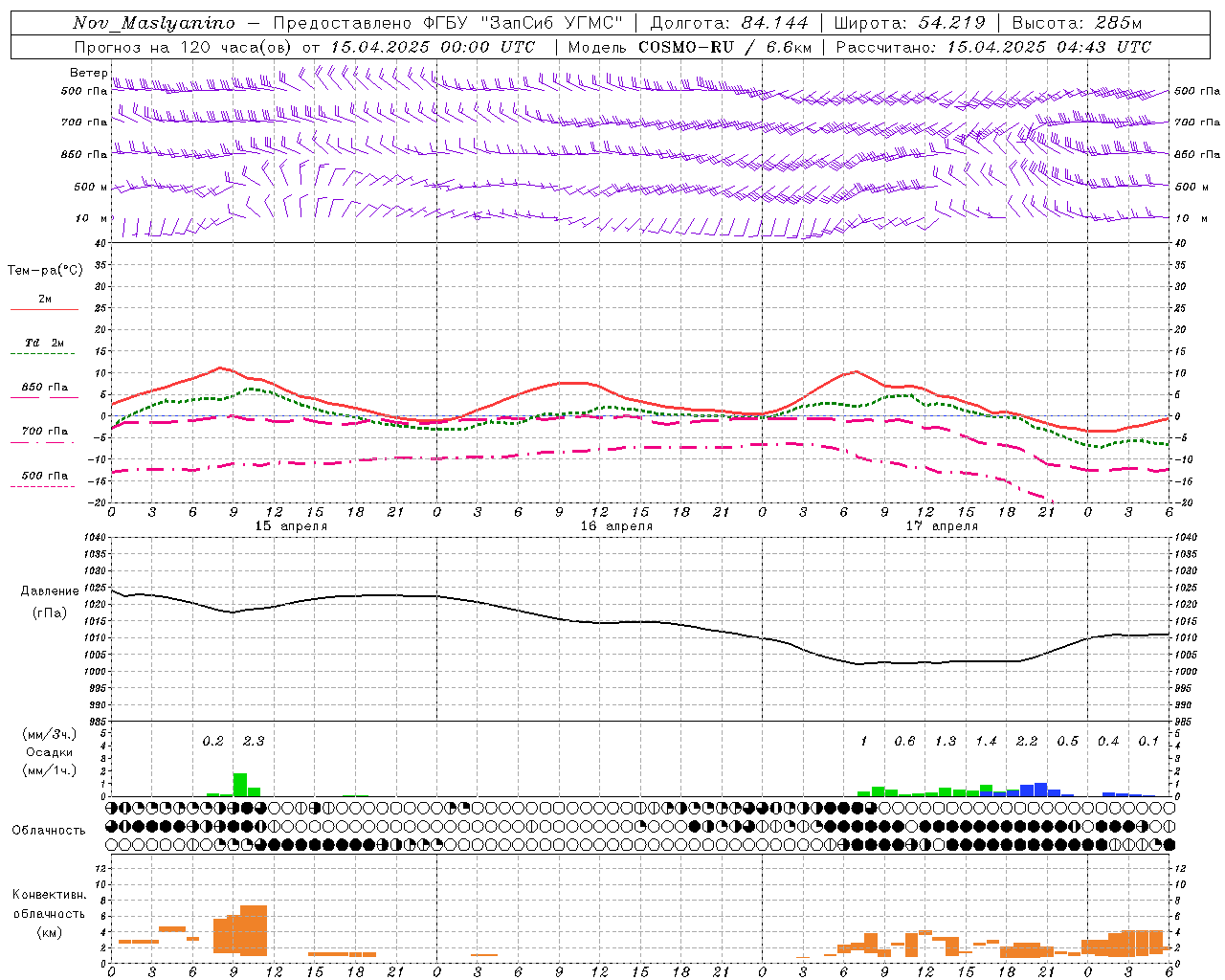Screen dimensions: 1225x980
Task: Select the Давление panel label
Action: coord(50,591)
